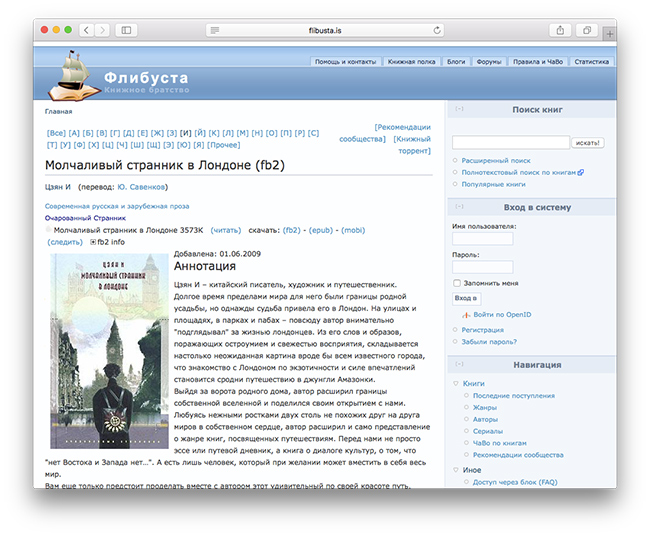The width and height of the screenshot is (650, 536).
Task: Open the Блоги tab
Action: (456, 61)
